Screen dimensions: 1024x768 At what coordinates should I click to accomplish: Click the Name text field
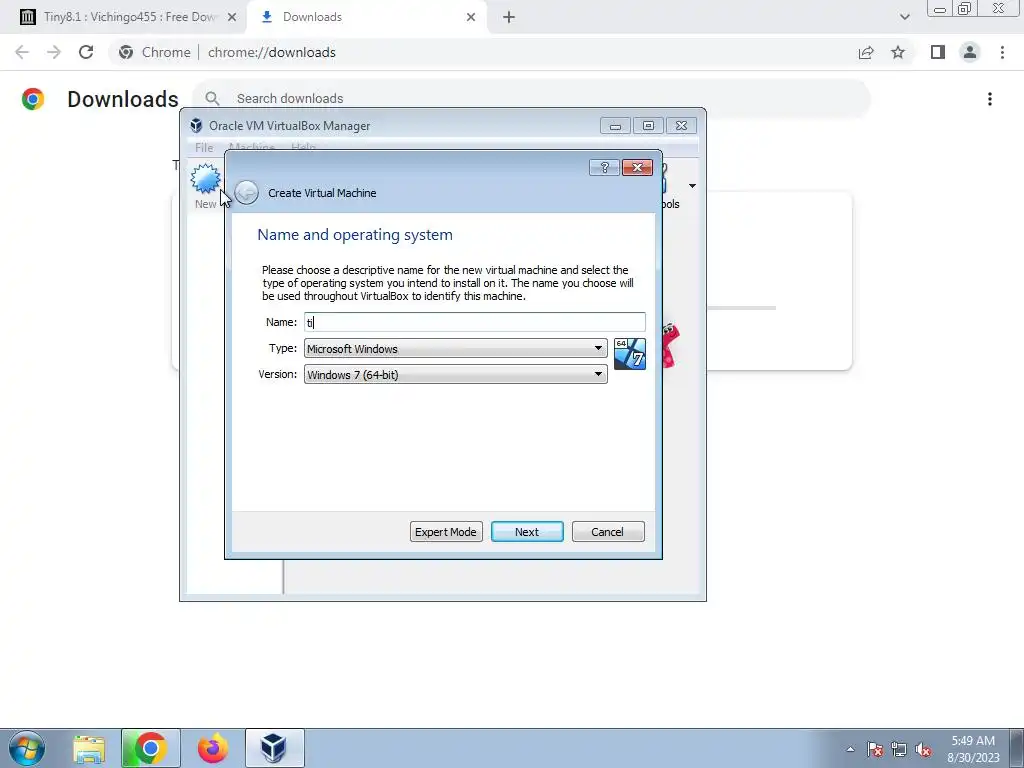pyautogui.click(x=475, y=322)
